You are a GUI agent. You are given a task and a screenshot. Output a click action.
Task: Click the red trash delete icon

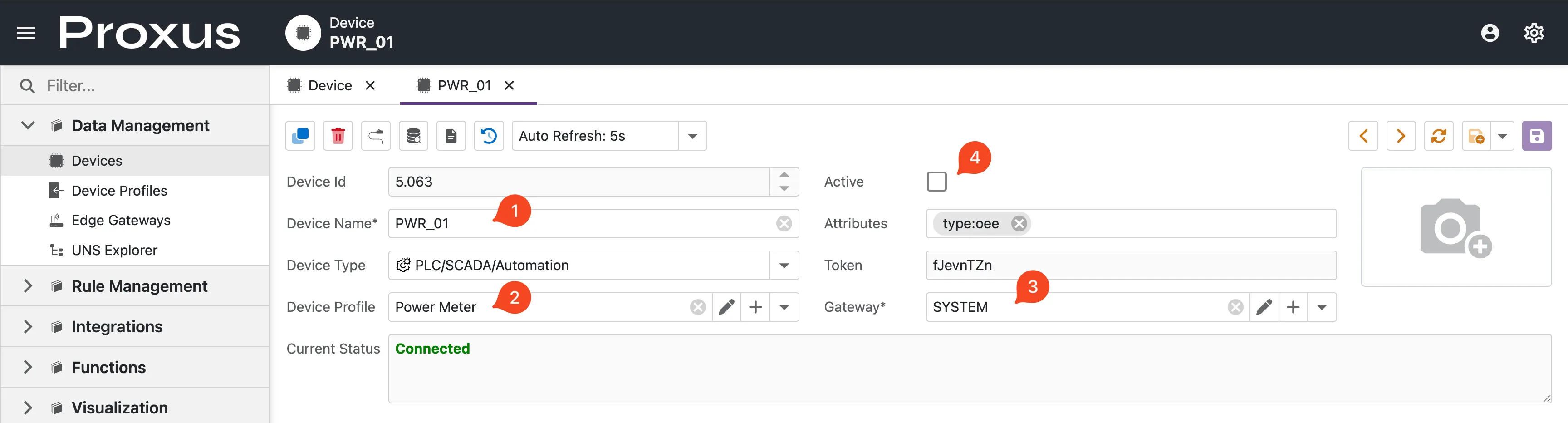tap(338, 136)
